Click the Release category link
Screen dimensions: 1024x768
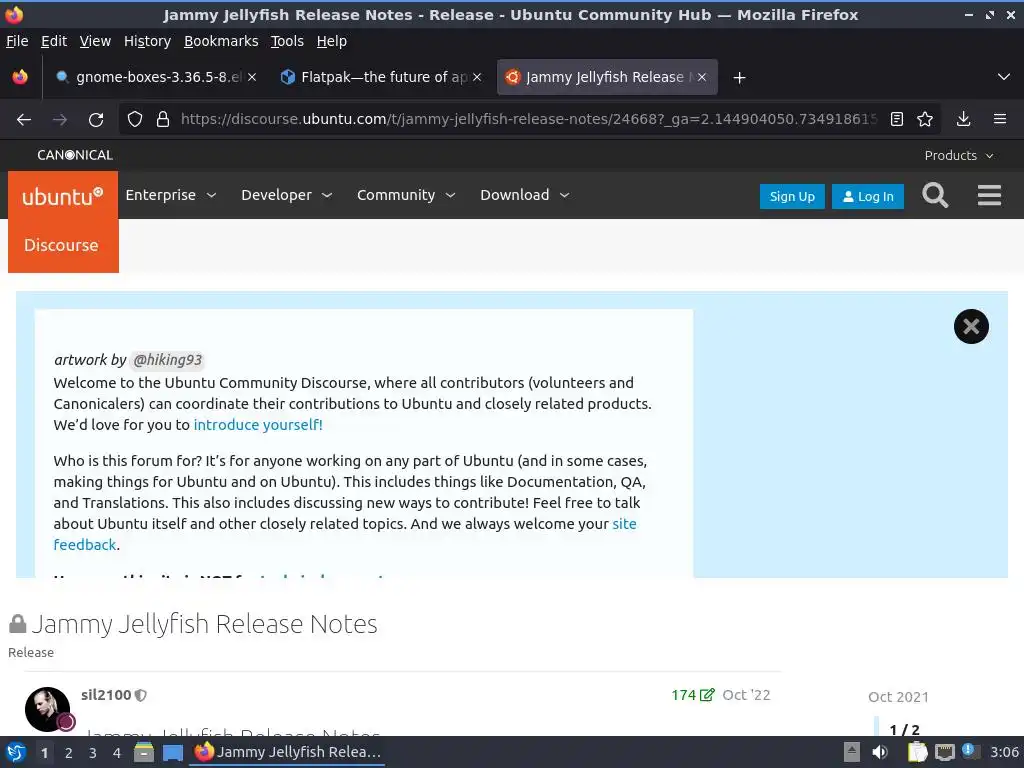(x=31, y=652)
